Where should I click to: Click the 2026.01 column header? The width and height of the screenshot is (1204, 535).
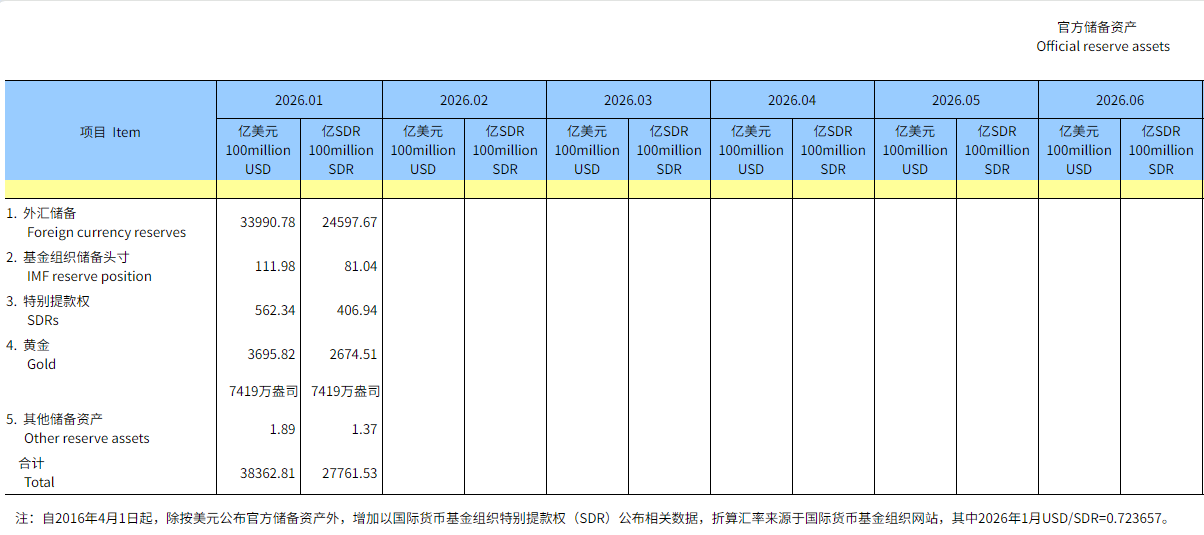(299, 100)
